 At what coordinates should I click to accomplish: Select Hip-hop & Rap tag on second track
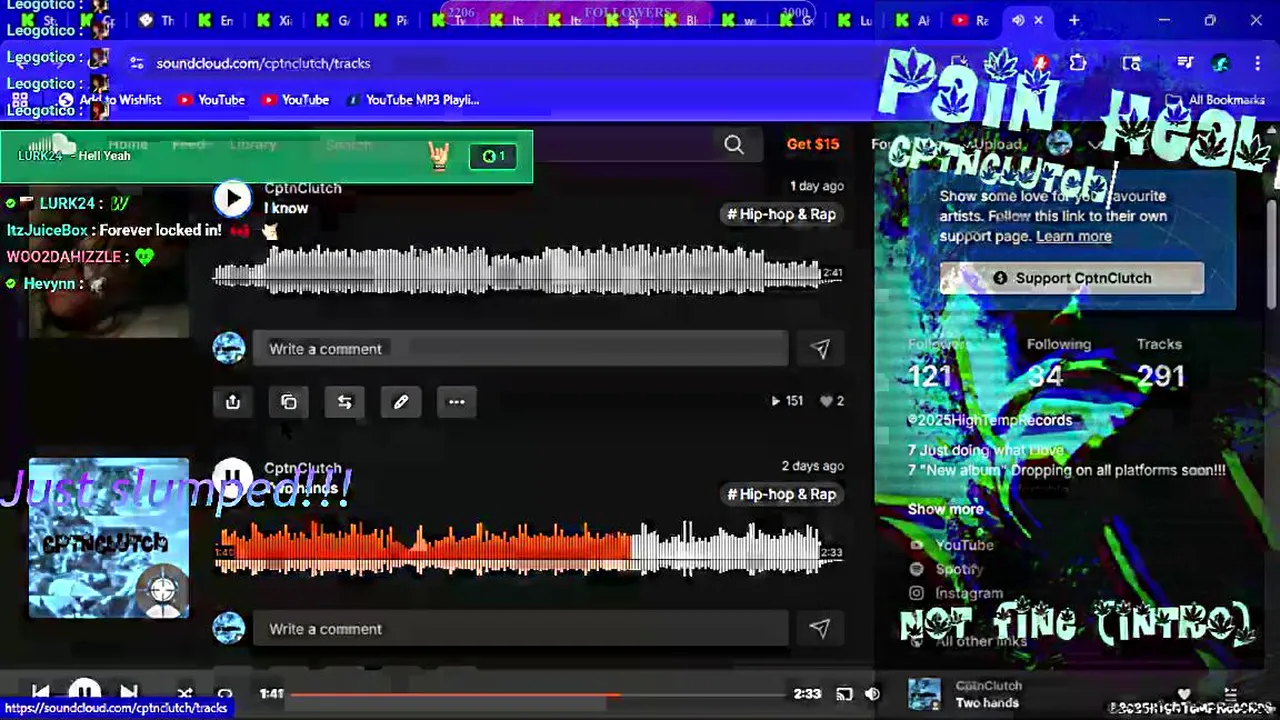781,494
